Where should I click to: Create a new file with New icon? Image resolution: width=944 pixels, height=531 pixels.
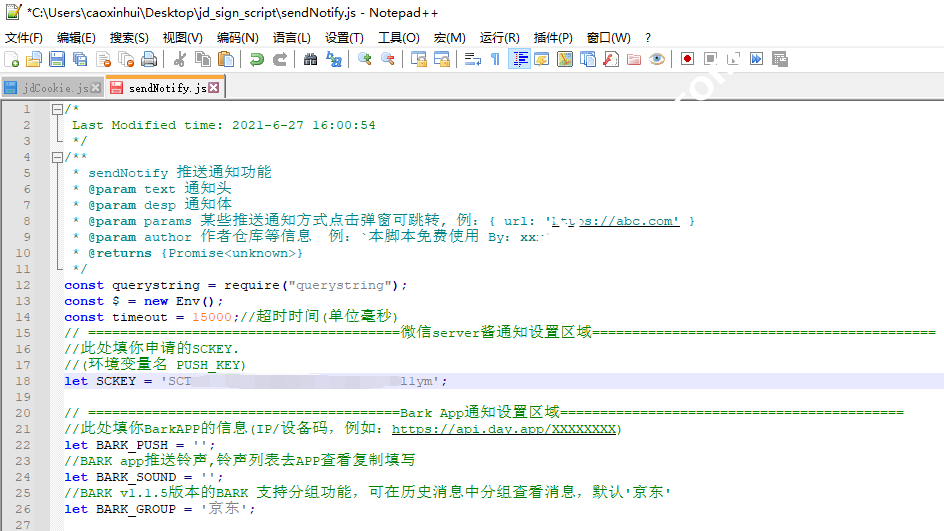[x=11, y=59]
